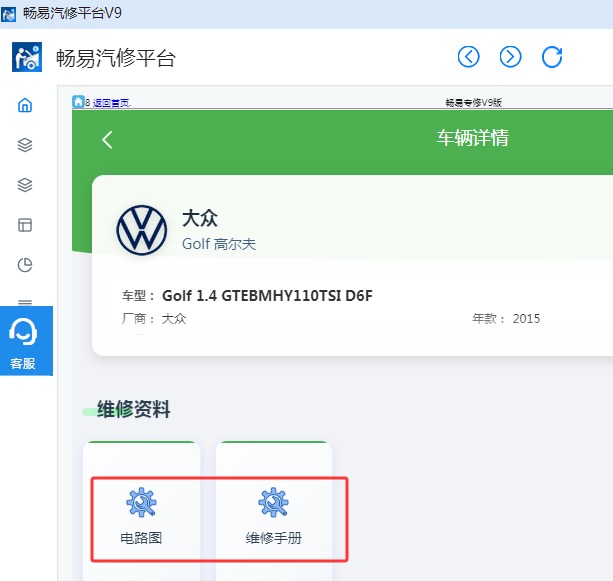Screen dimensions: 613x581
Task: Click the 厂商 大众 value
Action: pos(174,319)
